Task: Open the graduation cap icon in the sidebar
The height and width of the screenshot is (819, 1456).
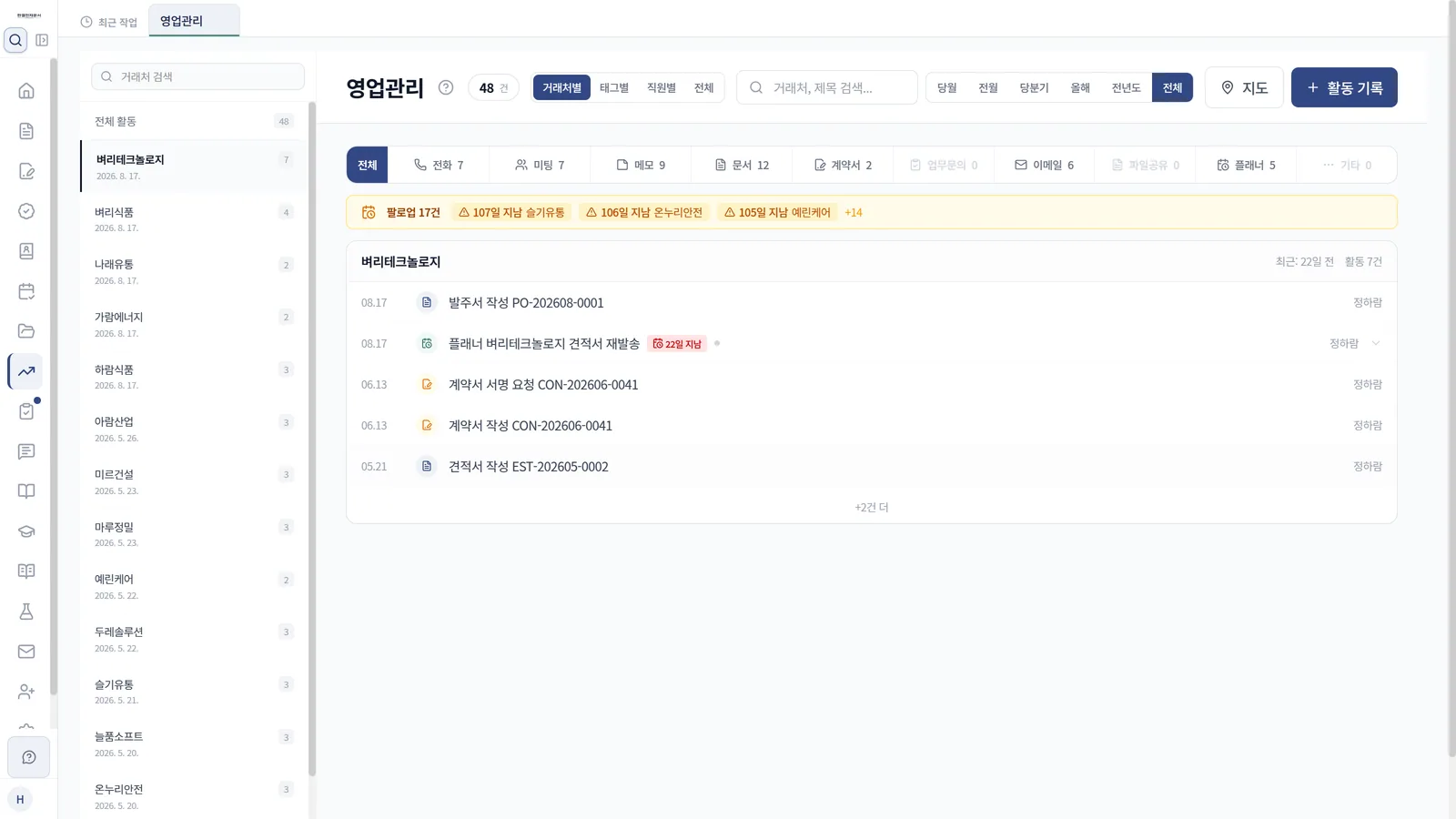Action: pos(26,531)
